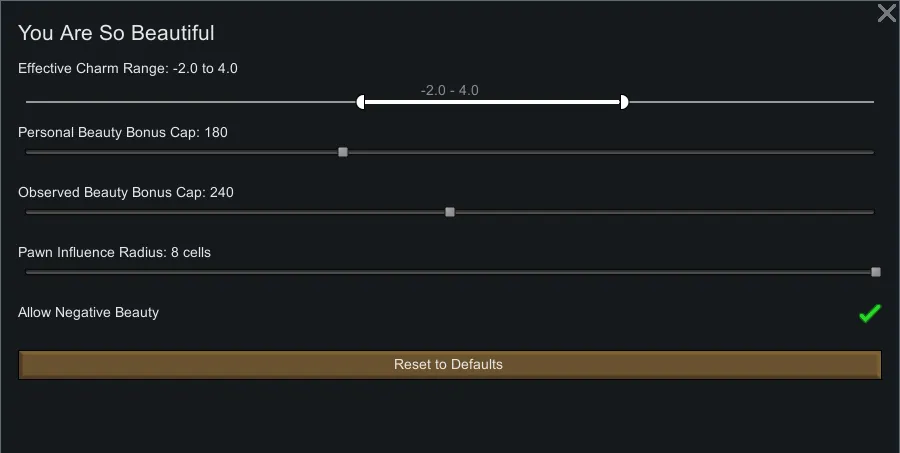
Task: Click Charm Range track left of minimum handle
Action: click(190, 102)
